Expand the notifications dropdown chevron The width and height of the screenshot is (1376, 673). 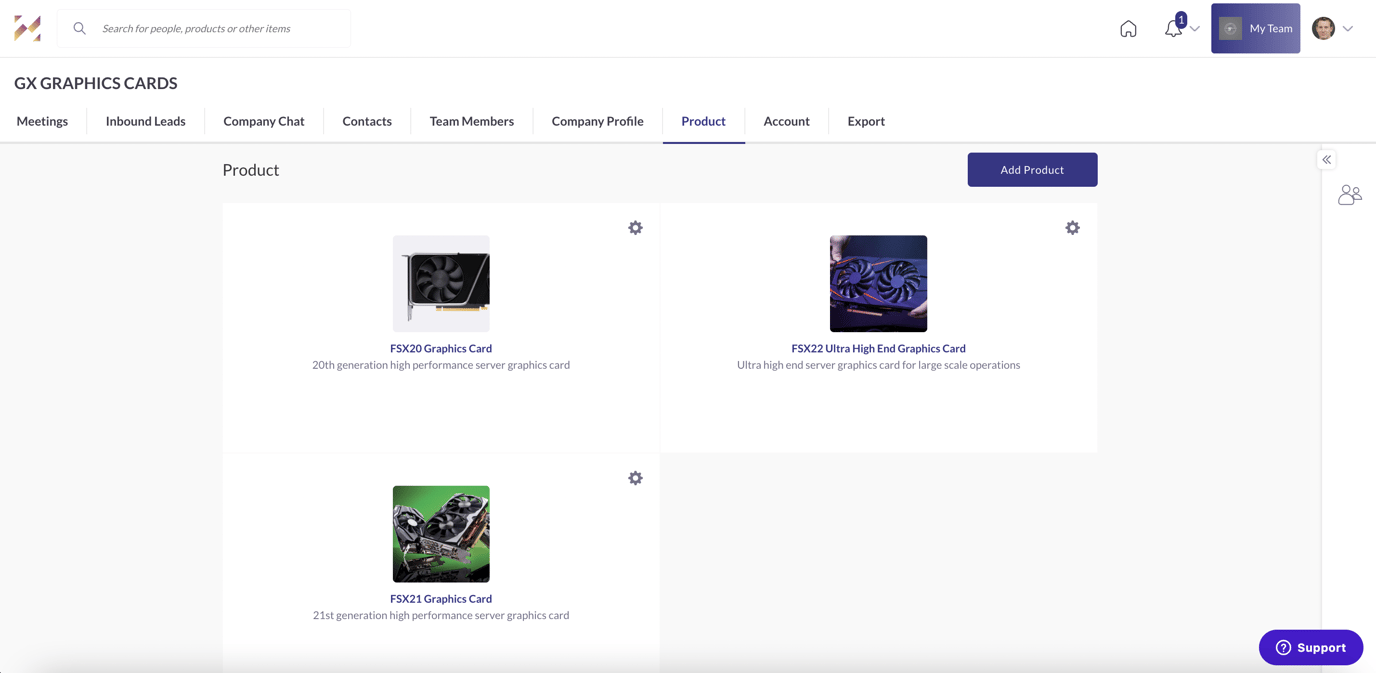pyautogui.click(x=1195, y=29)
